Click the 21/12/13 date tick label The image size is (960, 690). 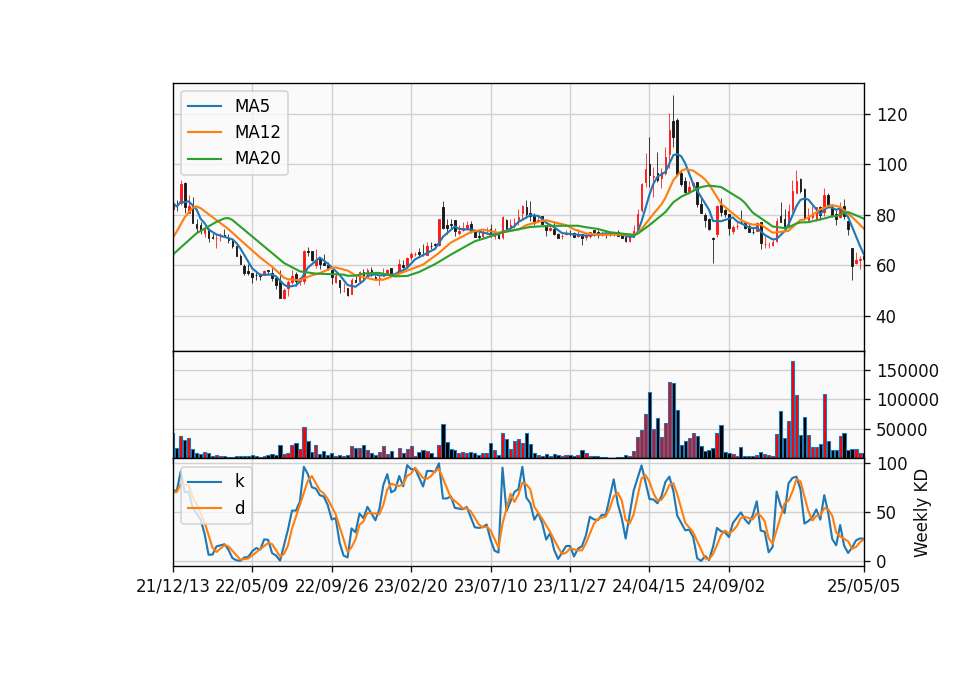coord(173,586)
